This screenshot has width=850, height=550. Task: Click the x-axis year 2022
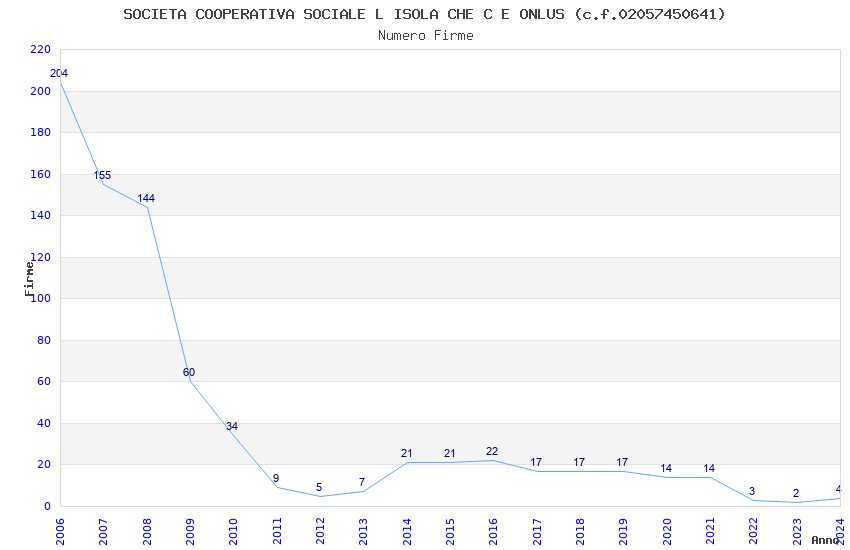pyautogui.click(x=754, y=532)
